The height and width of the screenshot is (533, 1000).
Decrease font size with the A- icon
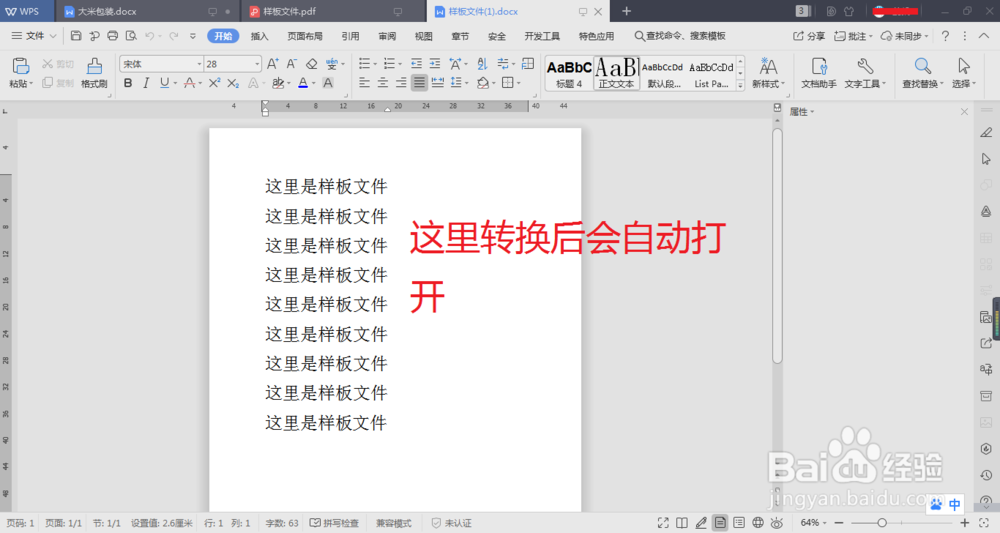(x=291, y=64)
